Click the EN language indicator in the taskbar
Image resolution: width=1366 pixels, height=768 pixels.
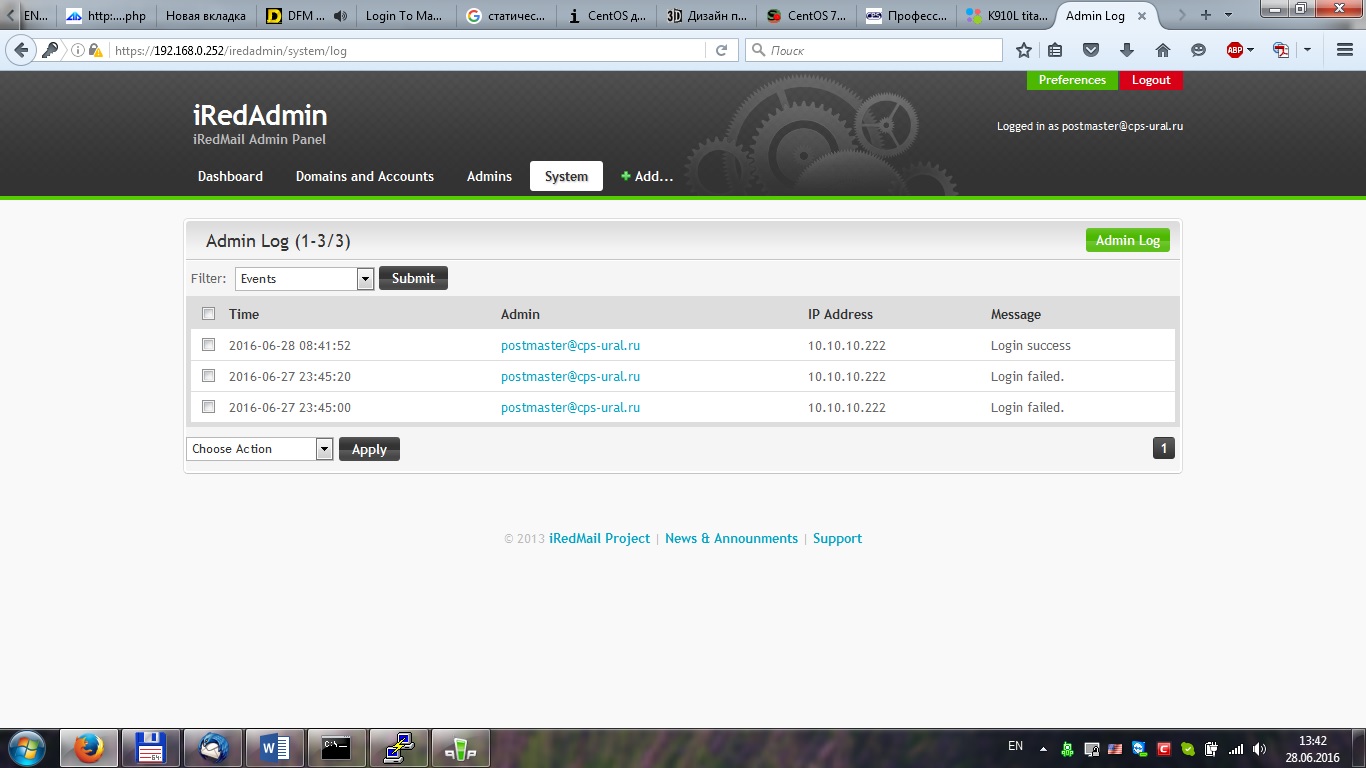(1015, 746)
